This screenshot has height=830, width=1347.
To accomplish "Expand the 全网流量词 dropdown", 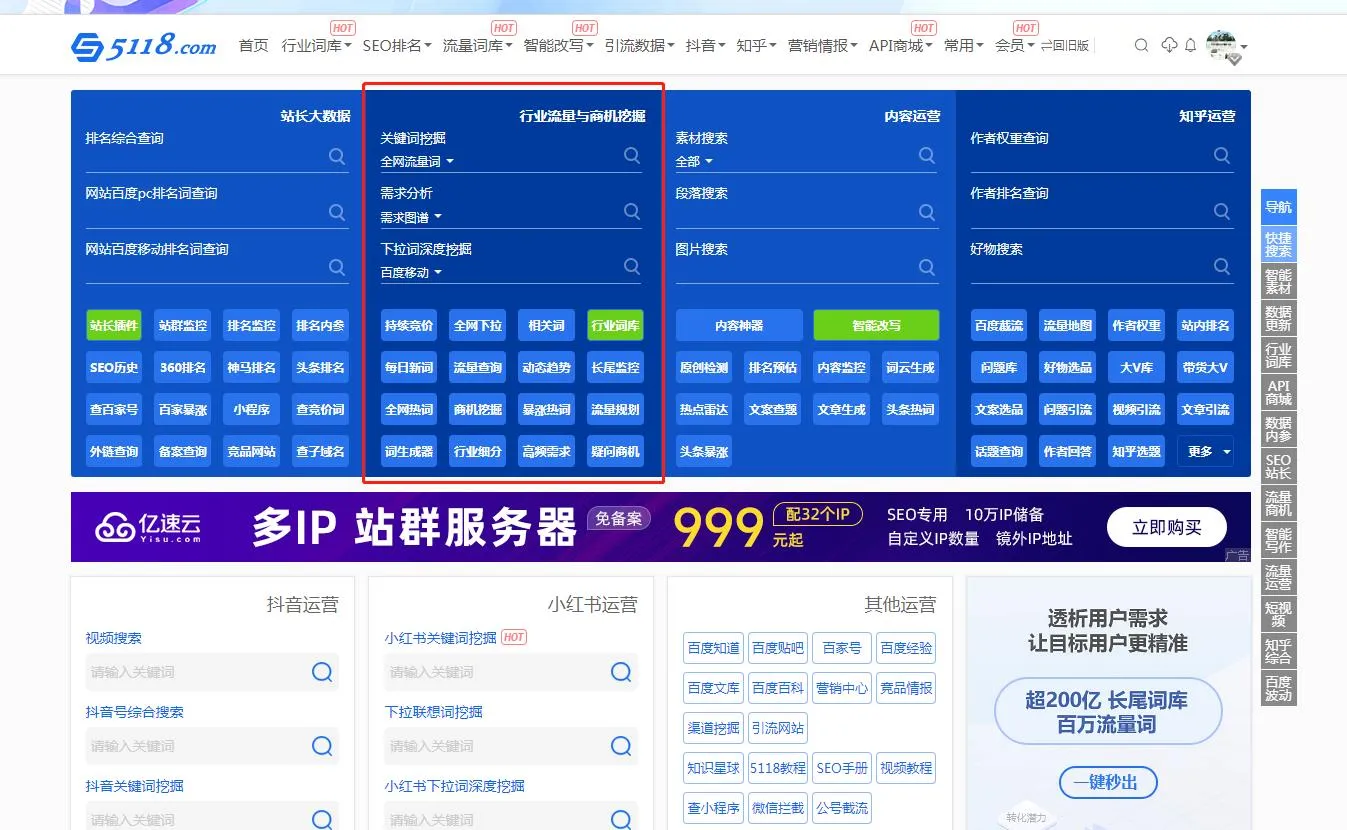I will click(417, 162).
